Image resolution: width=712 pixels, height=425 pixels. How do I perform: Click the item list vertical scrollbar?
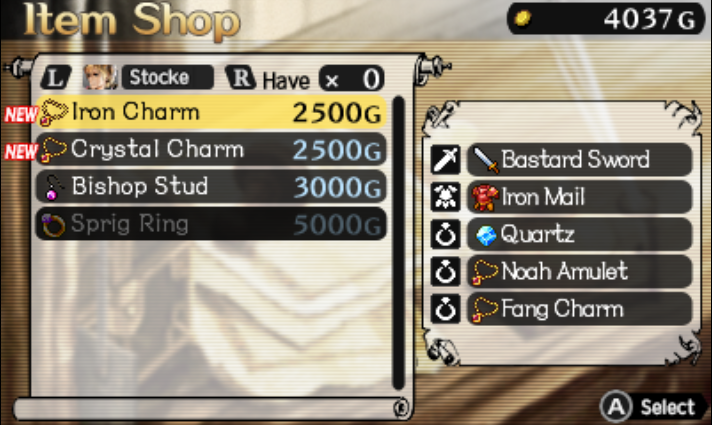(x=398, y=242)
